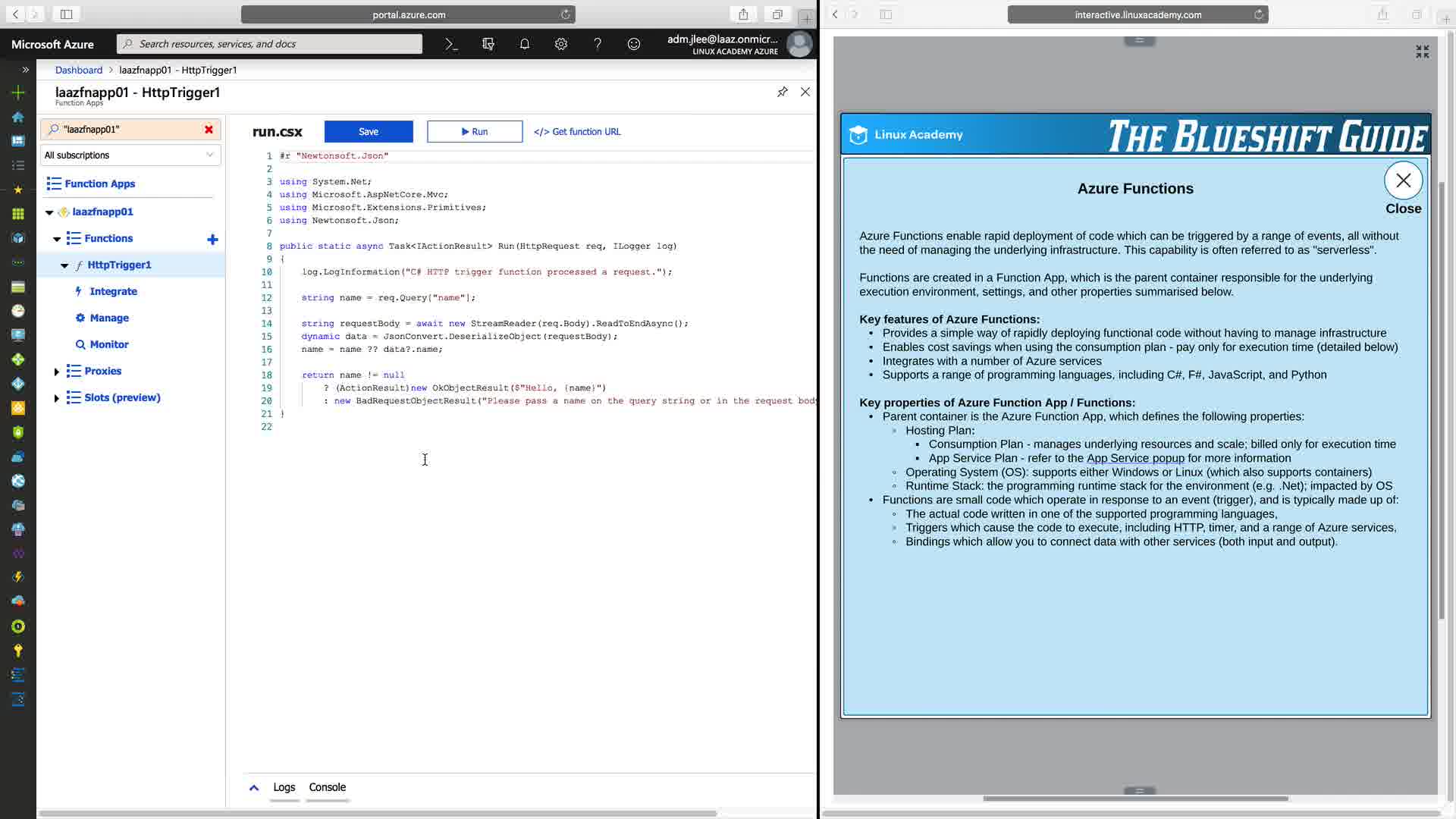This screenshot has width=1456, height=819.
Task: Open portal settings gear
Action: pos(561,44)
